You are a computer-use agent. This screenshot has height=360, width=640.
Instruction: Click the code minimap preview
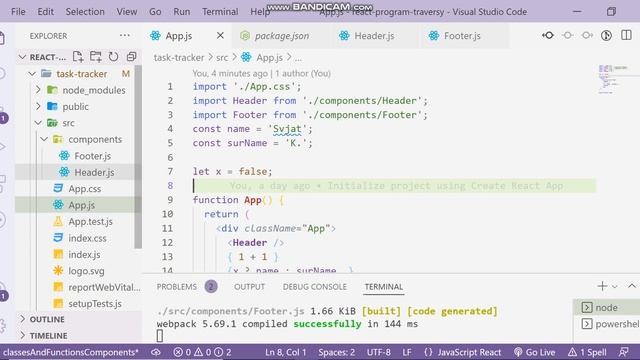click(x=613, y=78)
